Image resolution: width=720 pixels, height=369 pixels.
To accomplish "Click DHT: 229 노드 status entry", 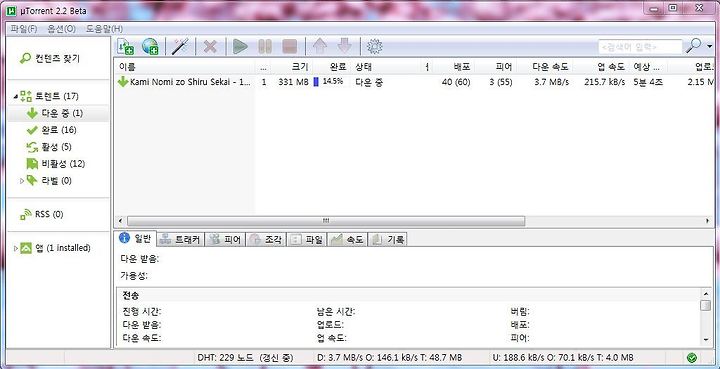I will click(245, 358).
